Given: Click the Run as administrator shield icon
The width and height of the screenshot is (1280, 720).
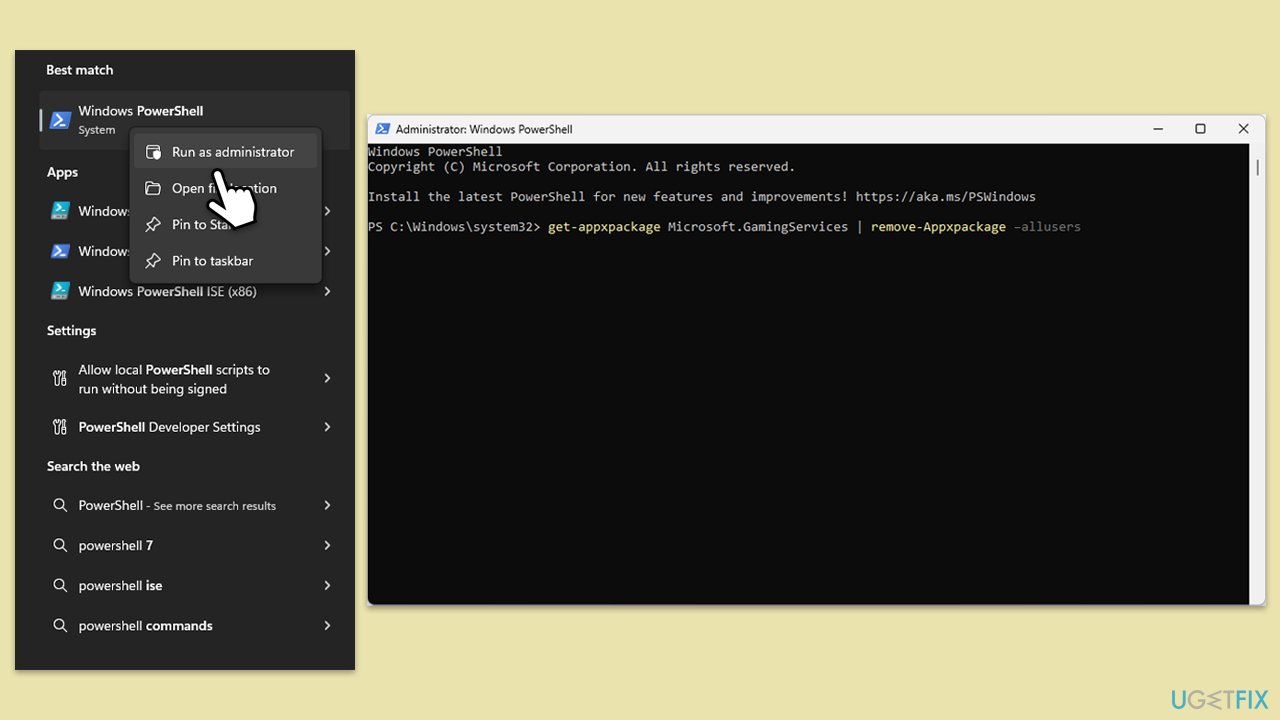Looking at the screenshot, I should (153, 152).
